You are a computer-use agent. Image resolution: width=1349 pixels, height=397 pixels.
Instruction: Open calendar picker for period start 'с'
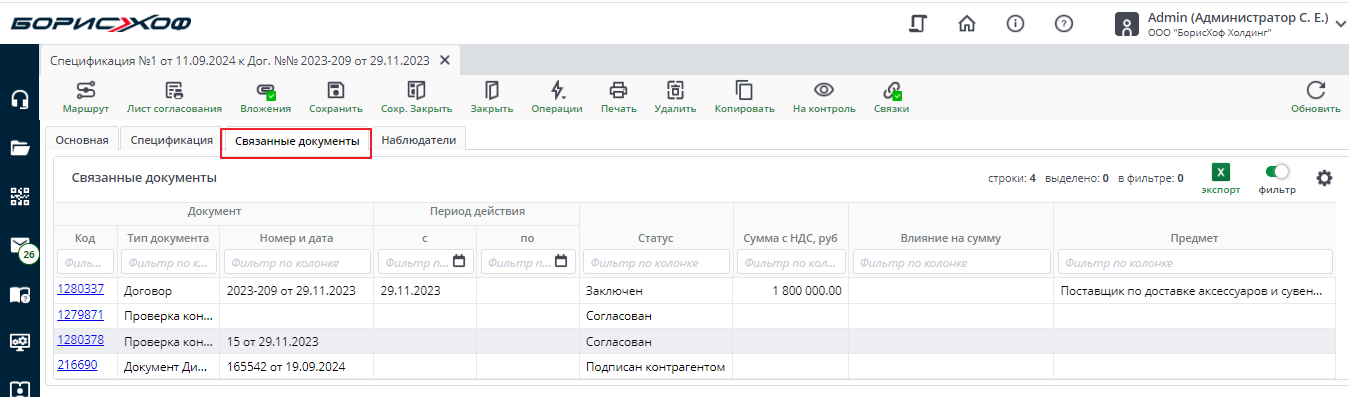tap(459, 262)
